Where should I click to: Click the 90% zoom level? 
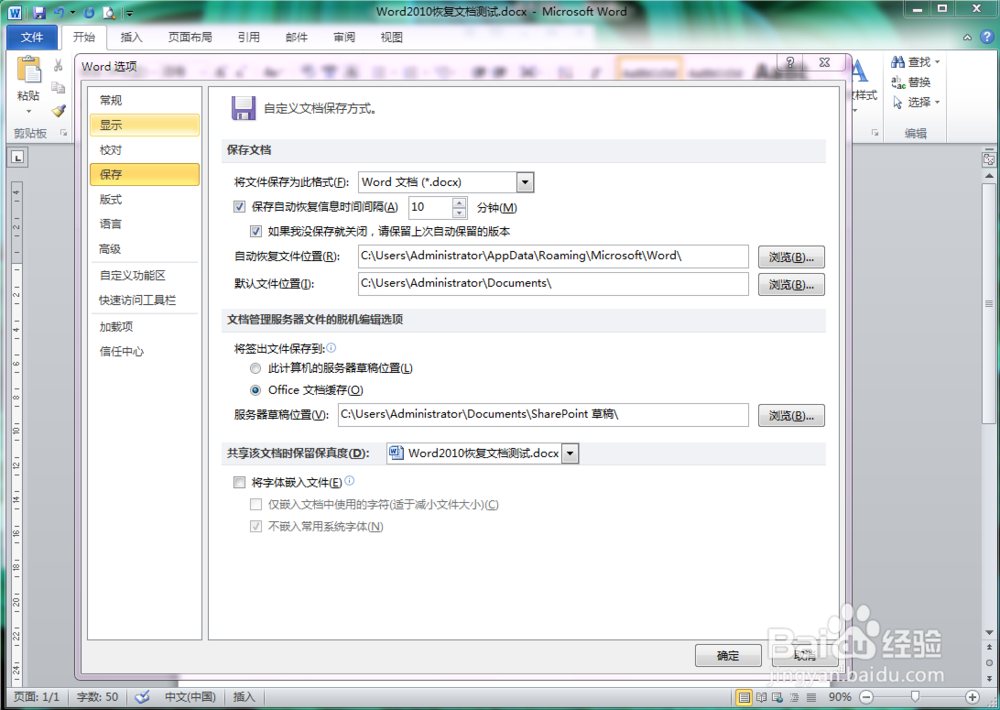point(840,697)
